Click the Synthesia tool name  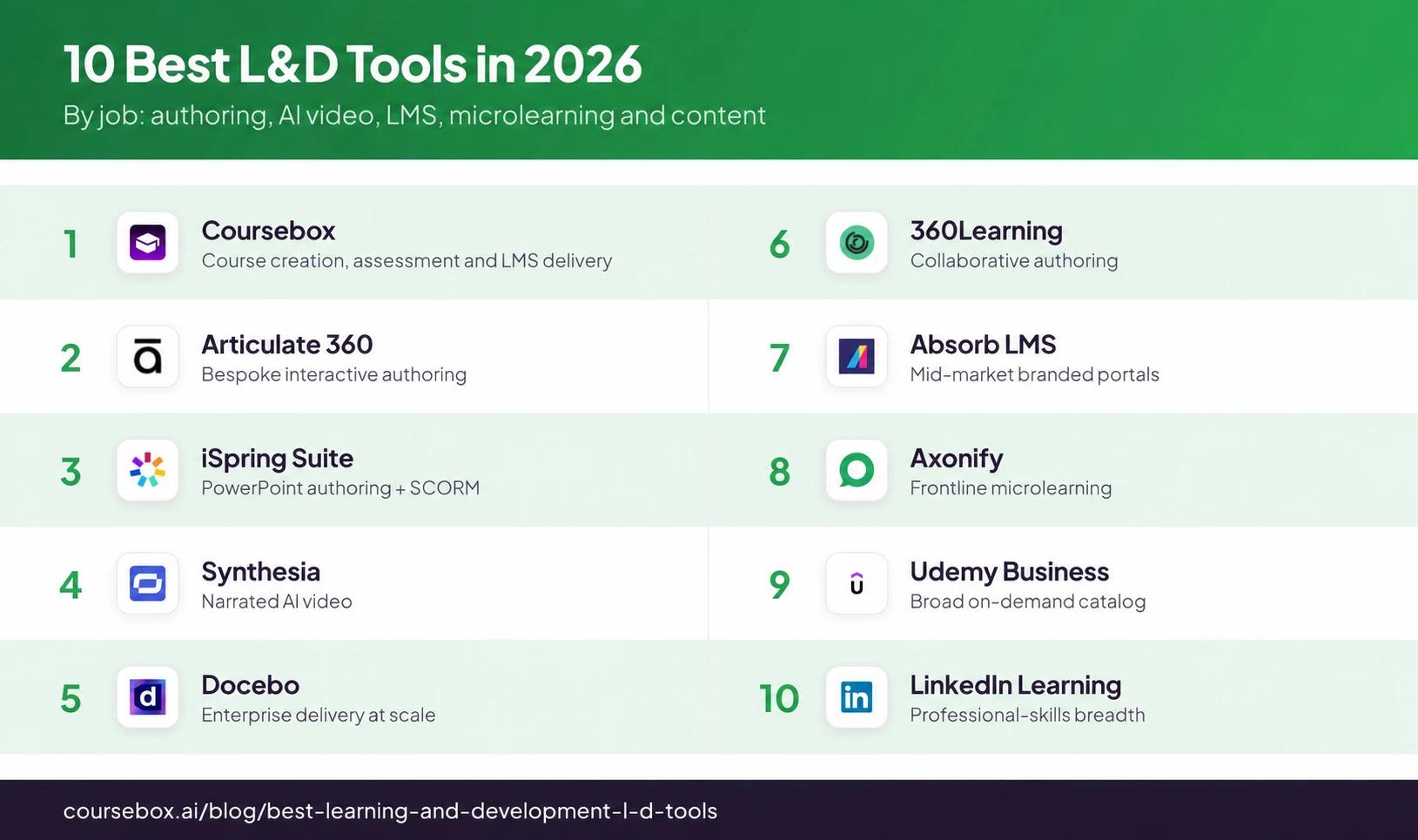point(261,572)
